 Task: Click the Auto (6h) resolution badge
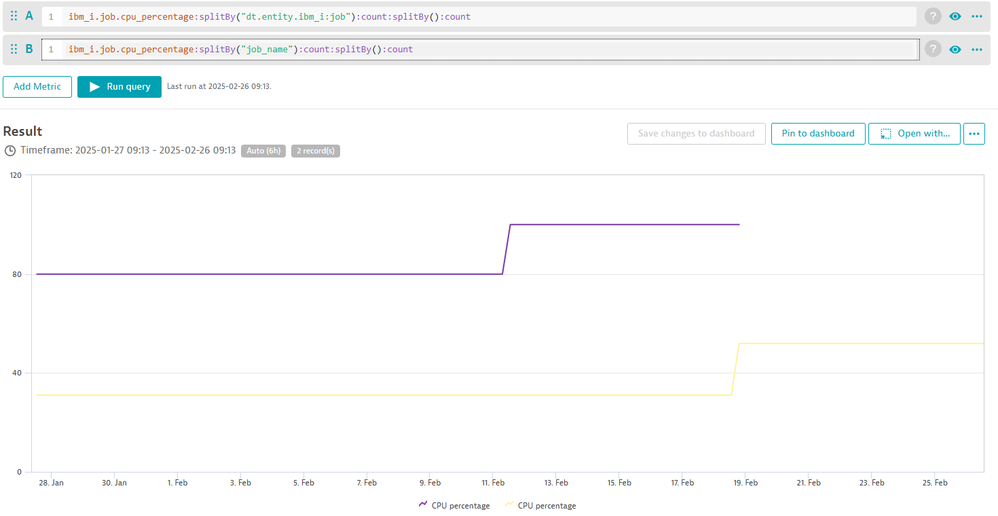[x=263, y=151]
